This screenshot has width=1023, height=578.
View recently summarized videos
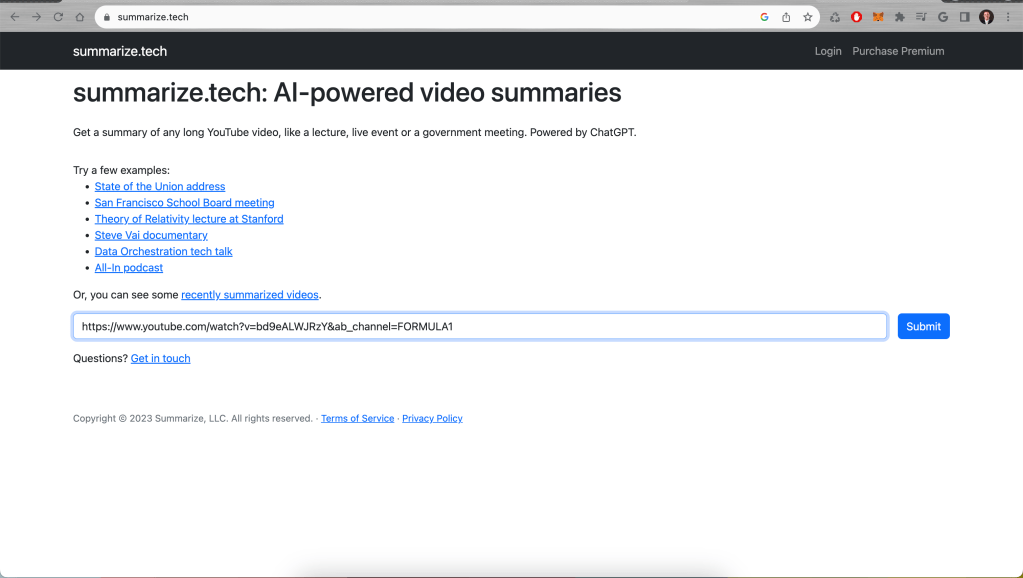(x=250, y=295)
